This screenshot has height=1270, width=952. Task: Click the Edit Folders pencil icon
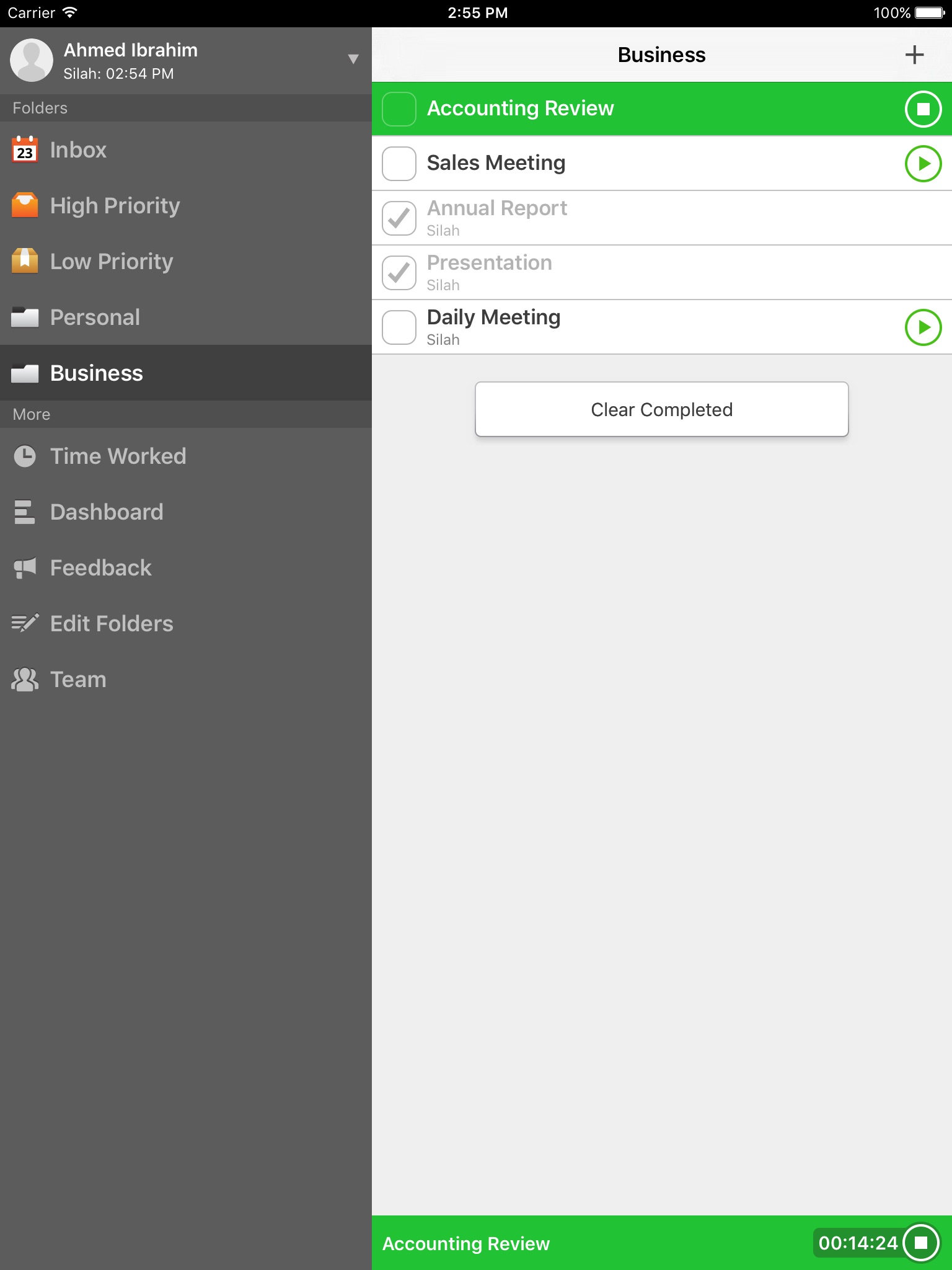25,623
